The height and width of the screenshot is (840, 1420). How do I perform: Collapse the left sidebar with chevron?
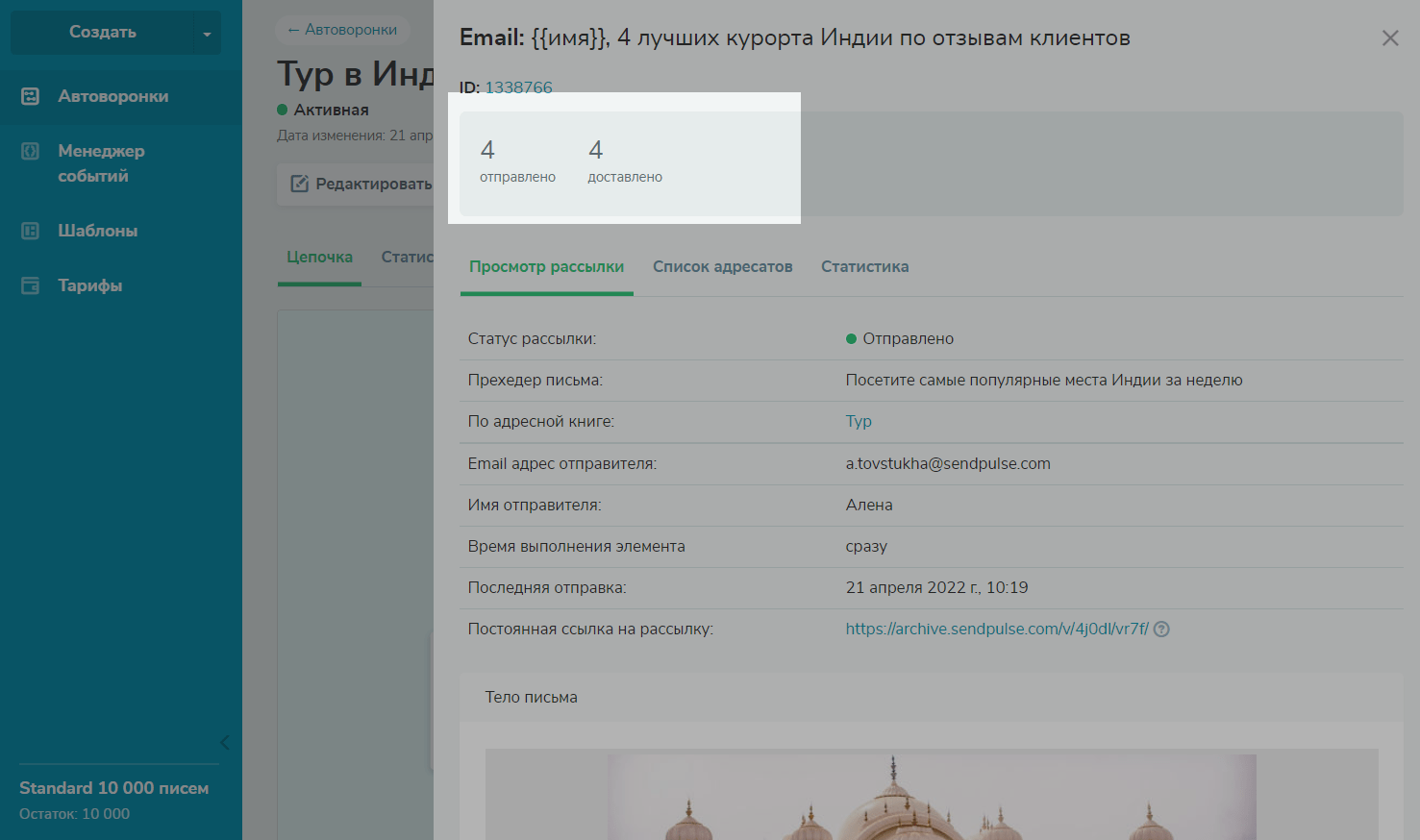pos(225,742)
